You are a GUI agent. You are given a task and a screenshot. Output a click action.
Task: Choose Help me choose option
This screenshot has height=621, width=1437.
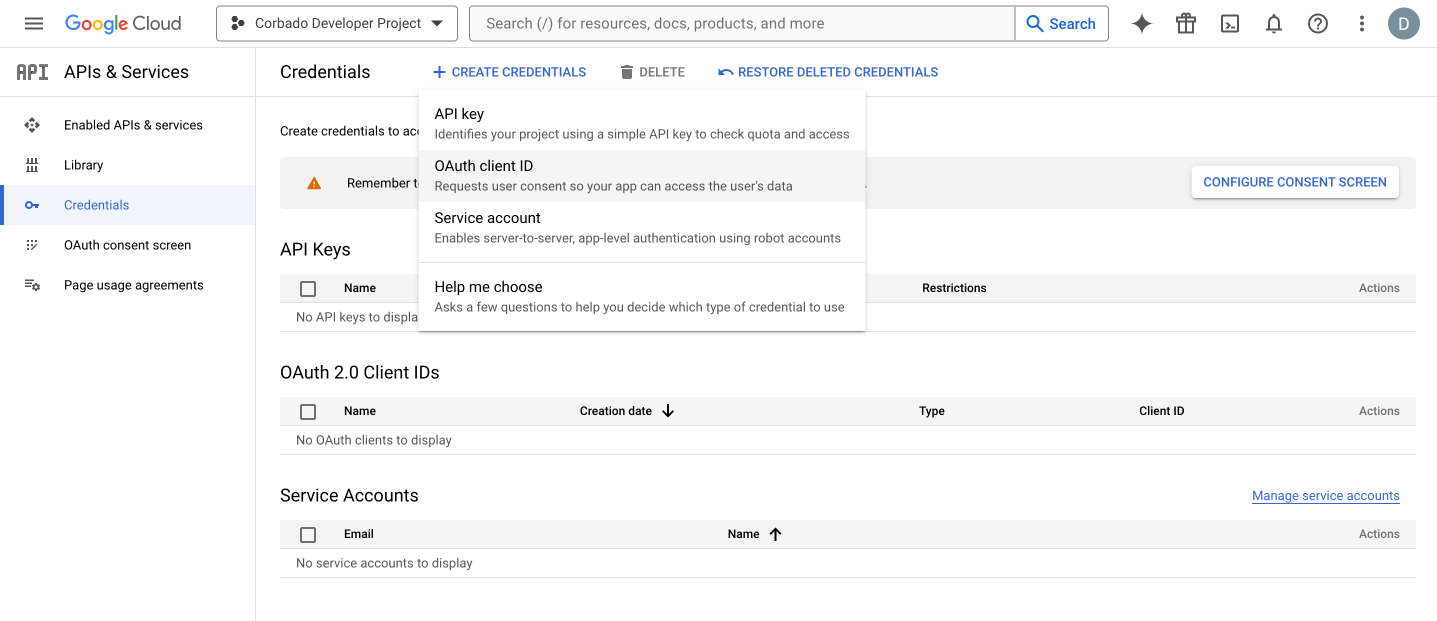642,297
